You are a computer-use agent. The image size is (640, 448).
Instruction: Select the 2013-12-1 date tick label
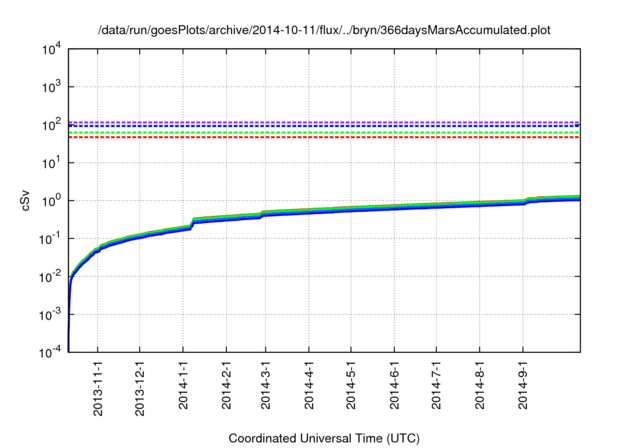[140, 388]
